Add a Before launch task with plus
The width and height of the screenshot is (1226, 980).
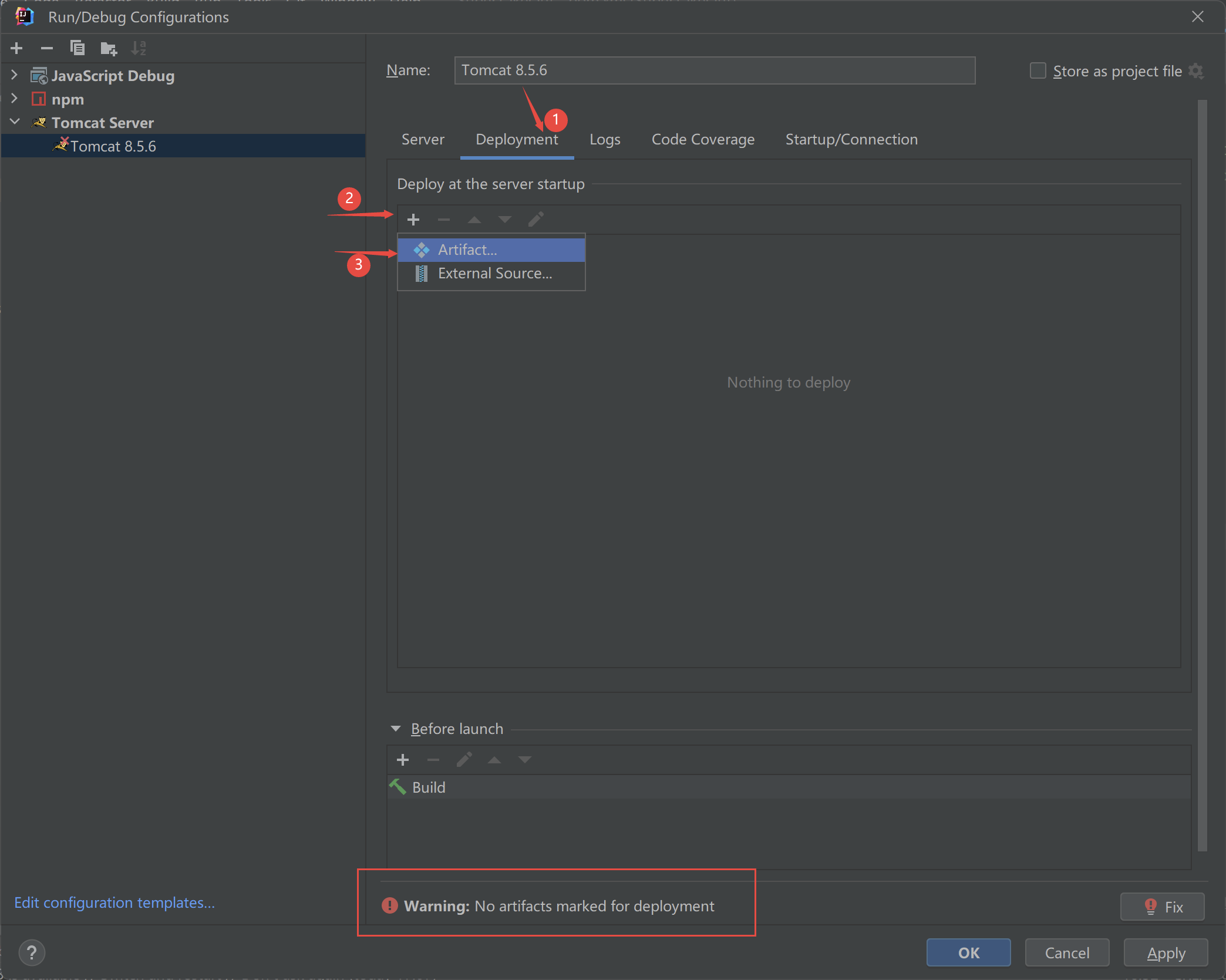click(403, 760)
